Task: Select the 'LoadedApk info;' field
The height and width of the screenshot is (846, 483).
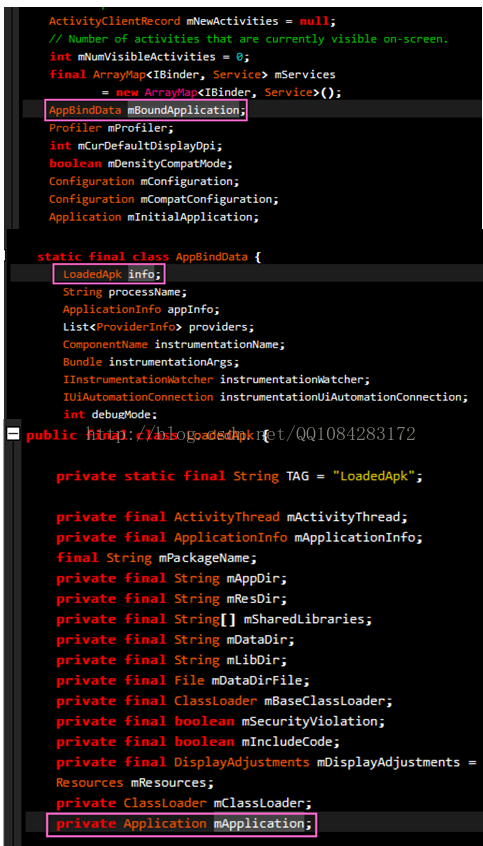Action: click(112, 275)
